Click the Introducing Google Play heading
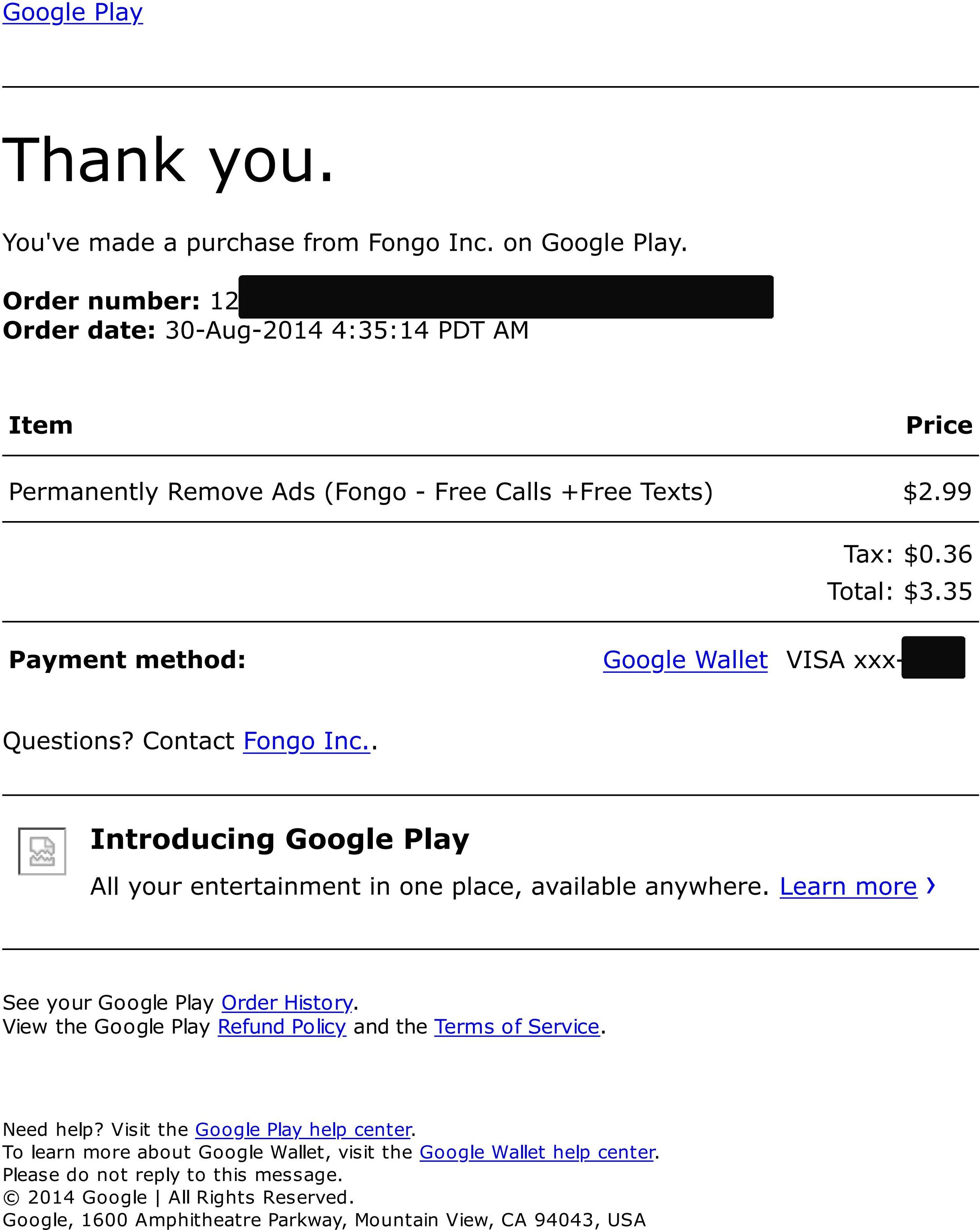The height and width of the screenshot is (1230, 980). point(280,839)
